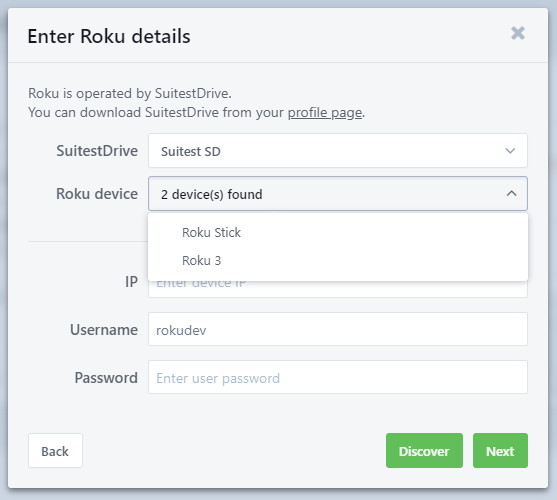557x500 pixels.
Task: Click the IP field label
Action: coord(131,282)
